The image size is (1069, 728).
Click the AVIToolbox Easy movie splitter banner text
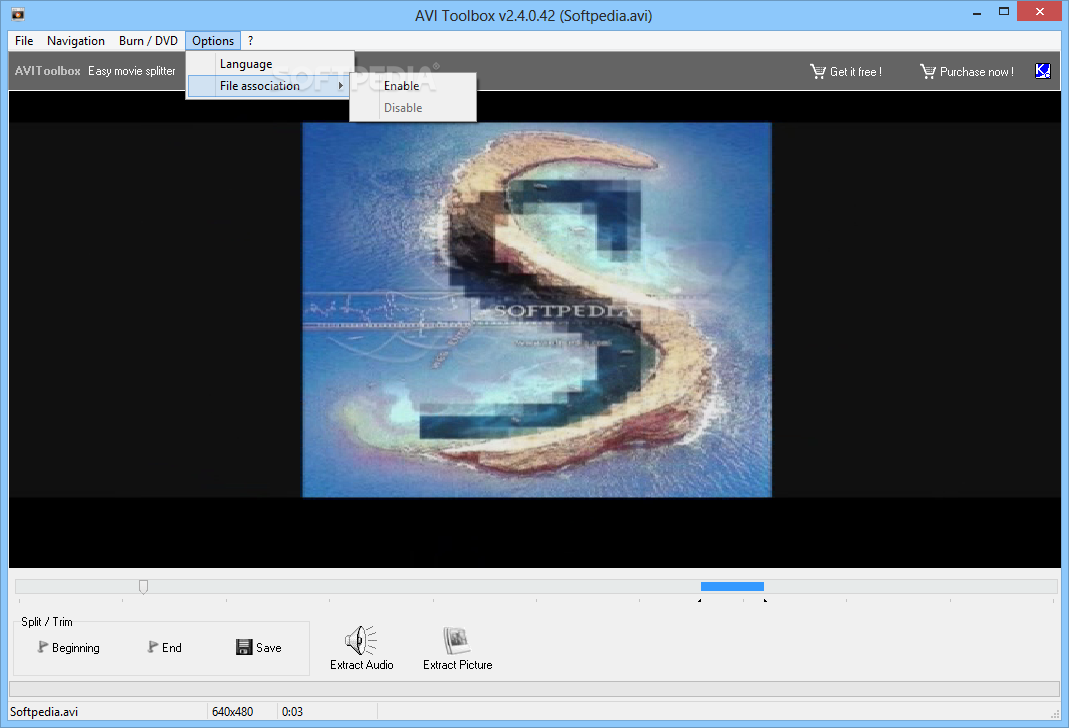coord(95,71)
